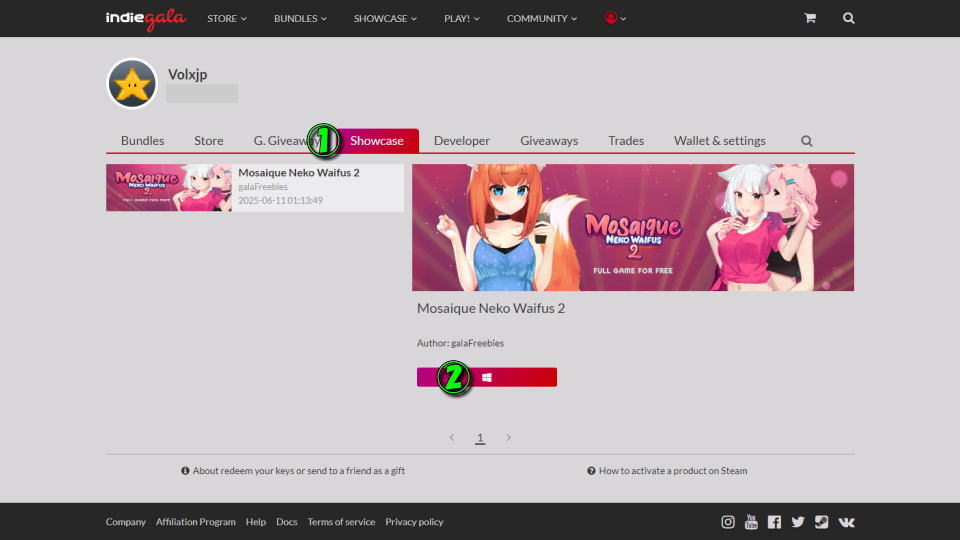Select Mosaique Neko Waifus 2 list entry
960x540 pixels.
255,187
